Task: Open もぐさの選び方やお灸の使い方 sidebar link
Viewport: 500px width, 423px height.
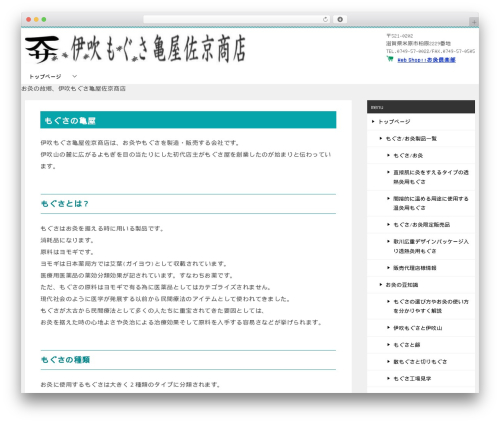Action: (431, 306)
